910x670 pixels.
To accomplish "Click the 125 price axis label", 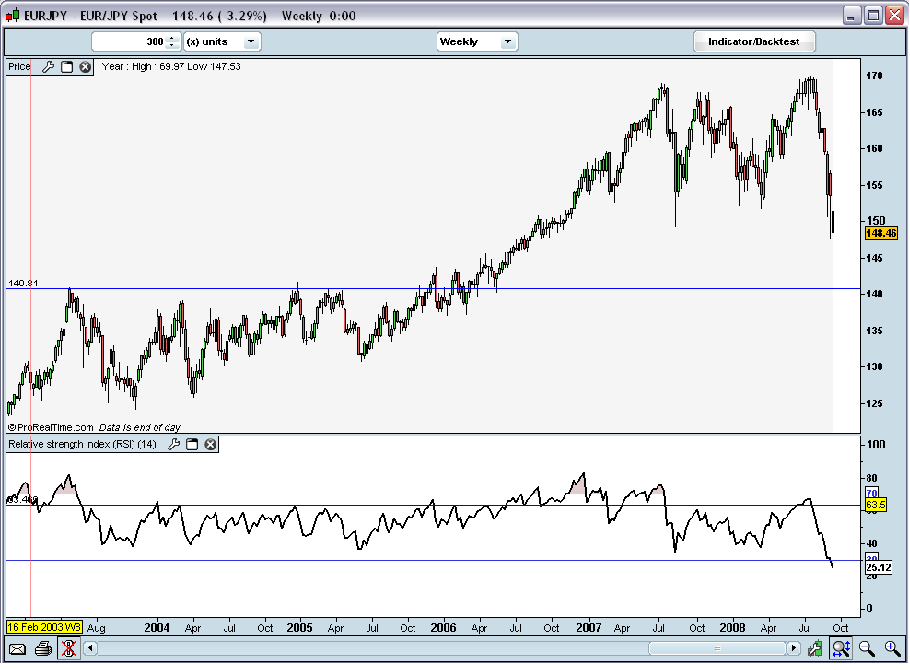I will (x=874, y=404).
